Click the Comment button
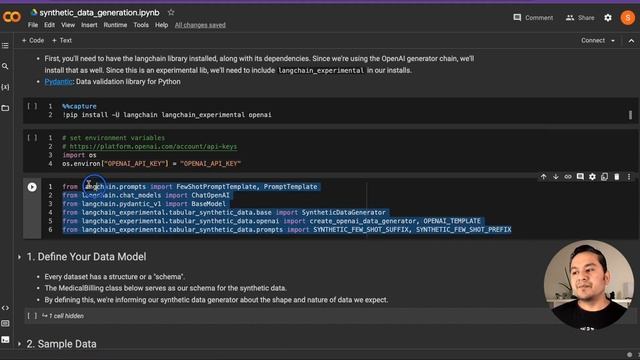The width and height of the screenshot is (640, 360). tap(533, 18)
